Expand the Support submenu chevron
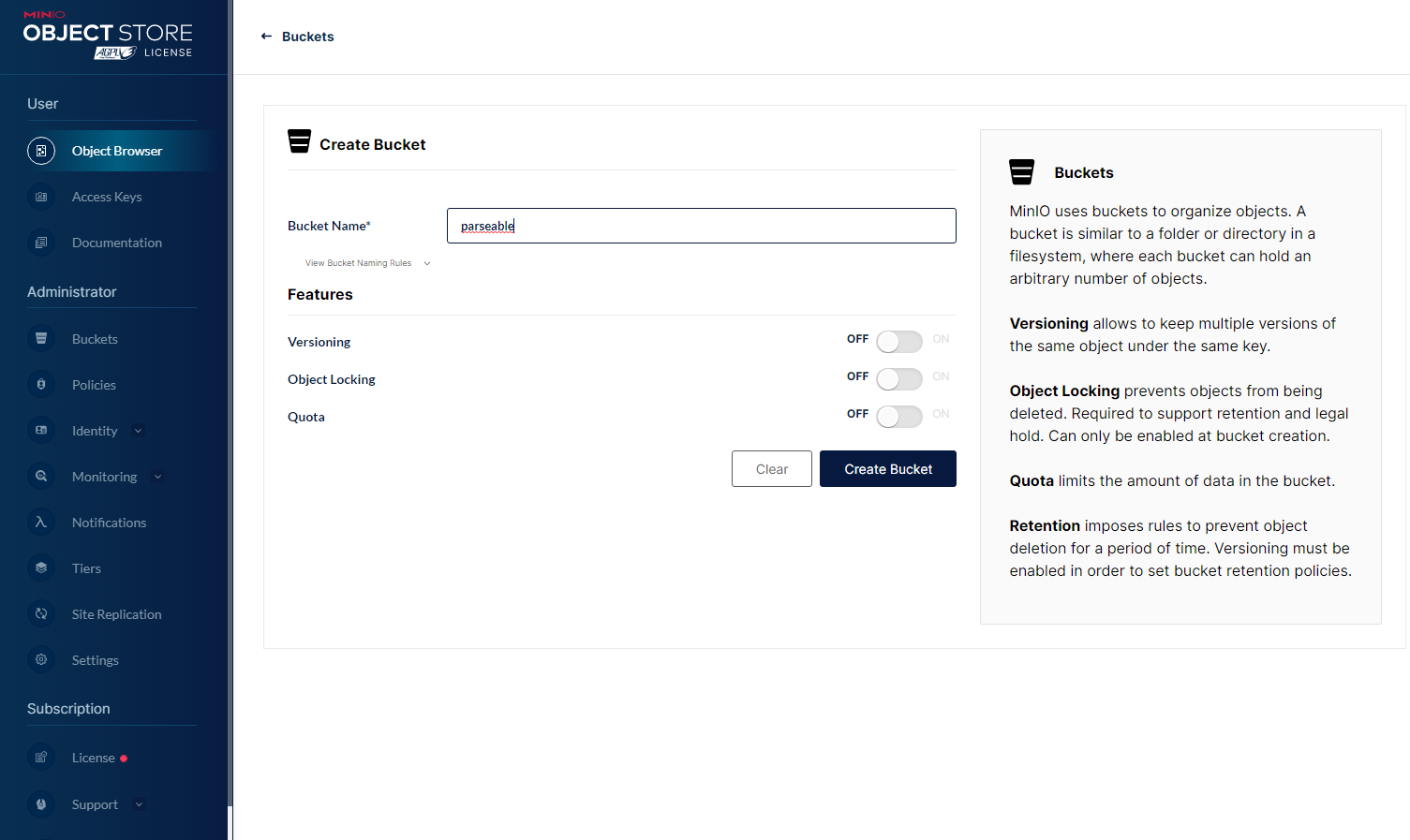1410x840 pixels. pos(140,804)
